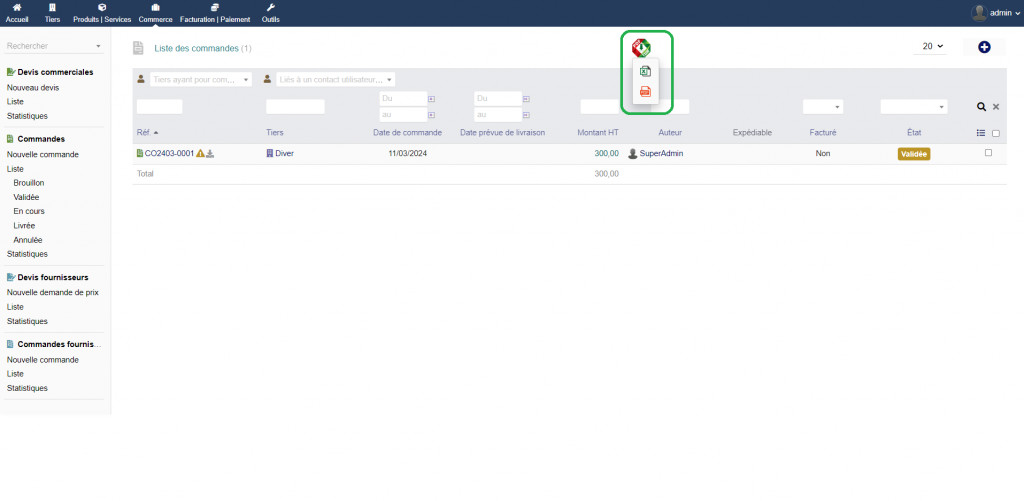Screen dimensions: 1024x501
Task: Click Nouveau devis in the sidebar
Action: [x=33, y=88]
